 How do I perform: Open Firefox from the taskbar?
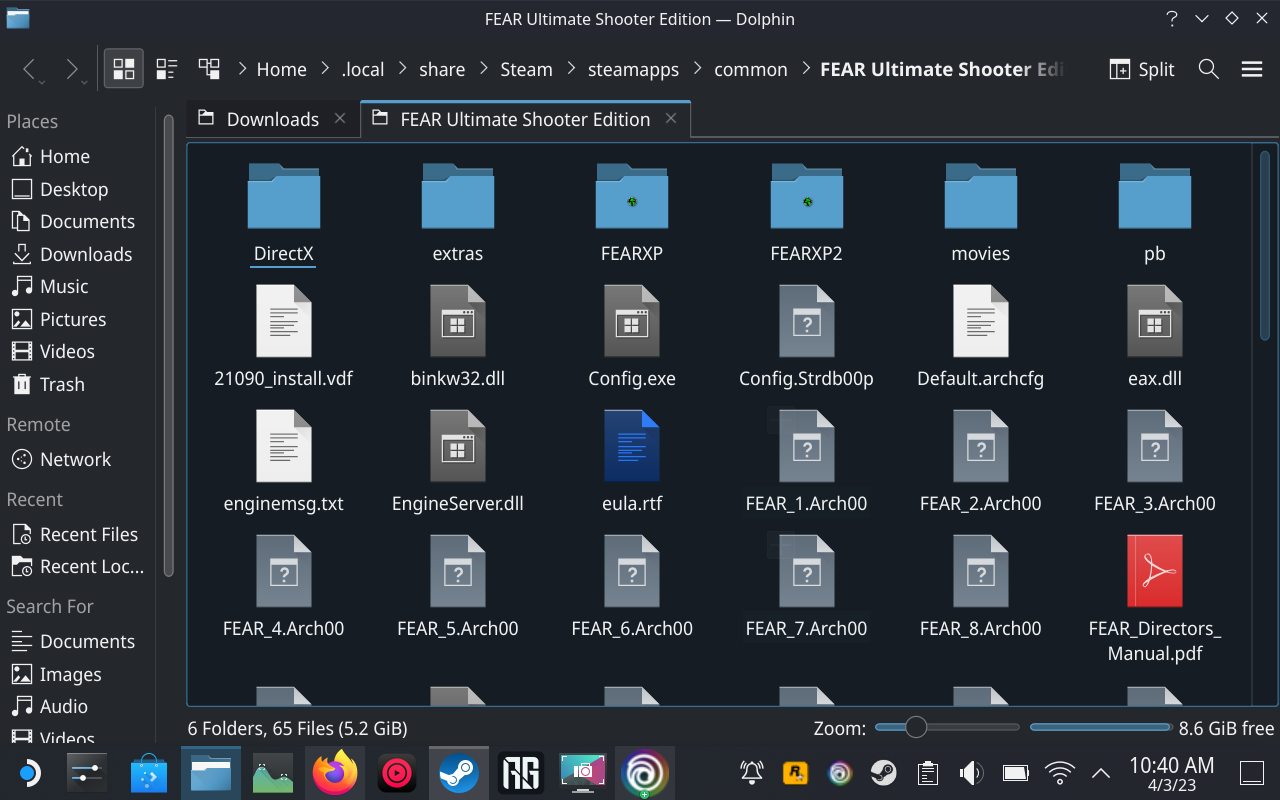(335, 772)
